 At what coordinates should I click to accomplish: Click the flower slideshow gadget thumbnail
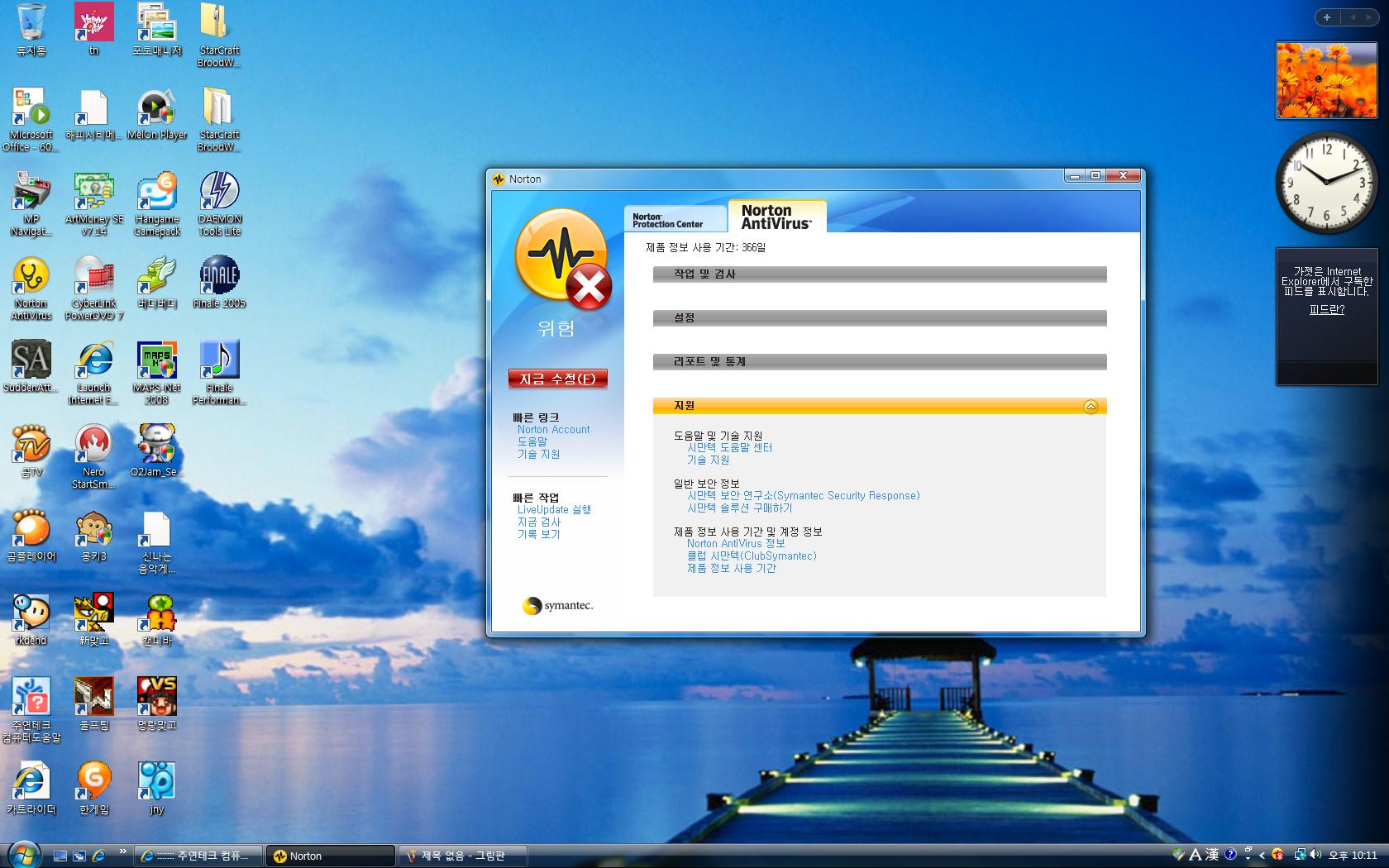click(1326, 80)
